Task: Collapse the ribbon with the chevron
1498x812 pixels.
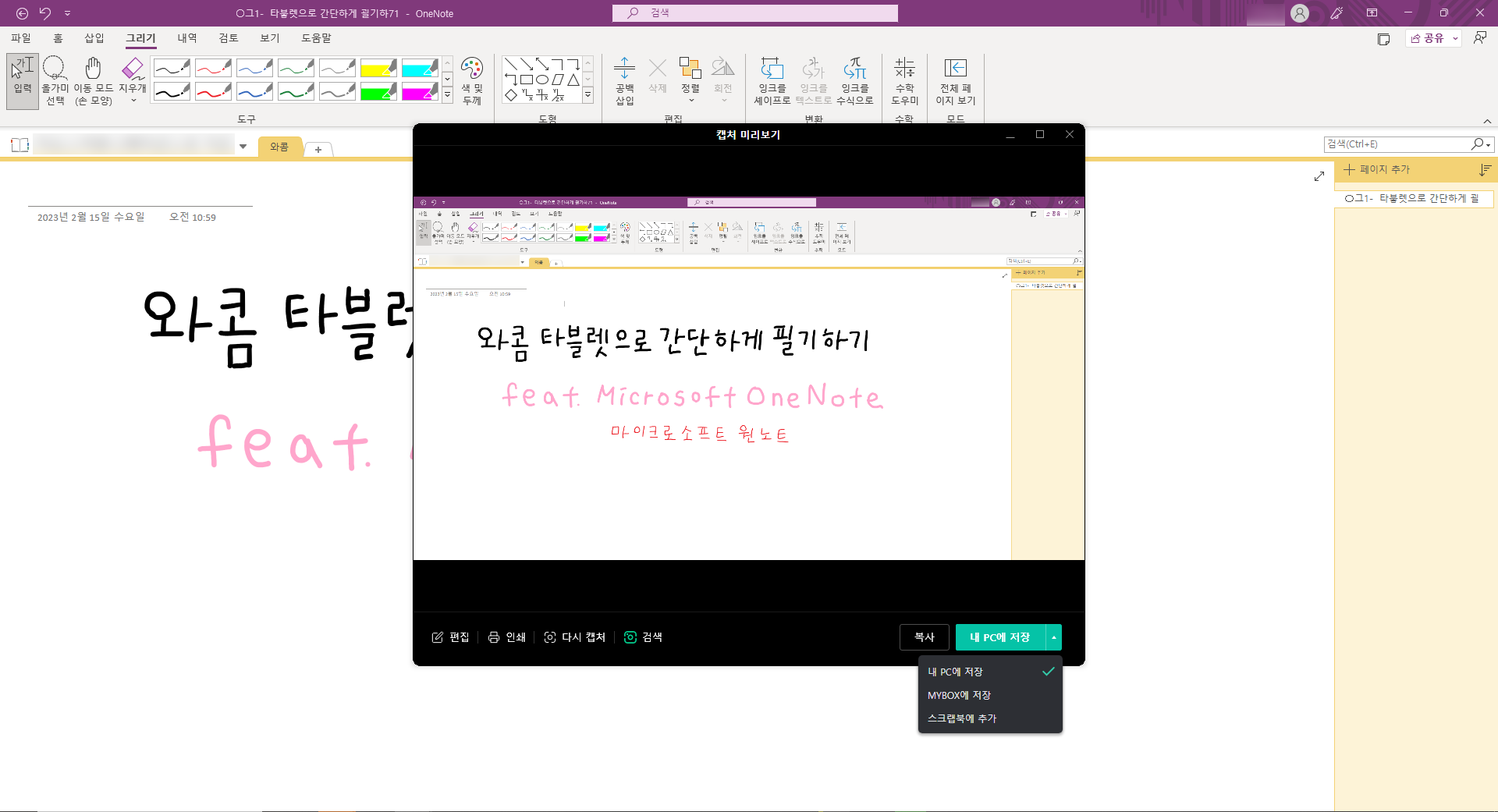Action: tap(1487, 121)
